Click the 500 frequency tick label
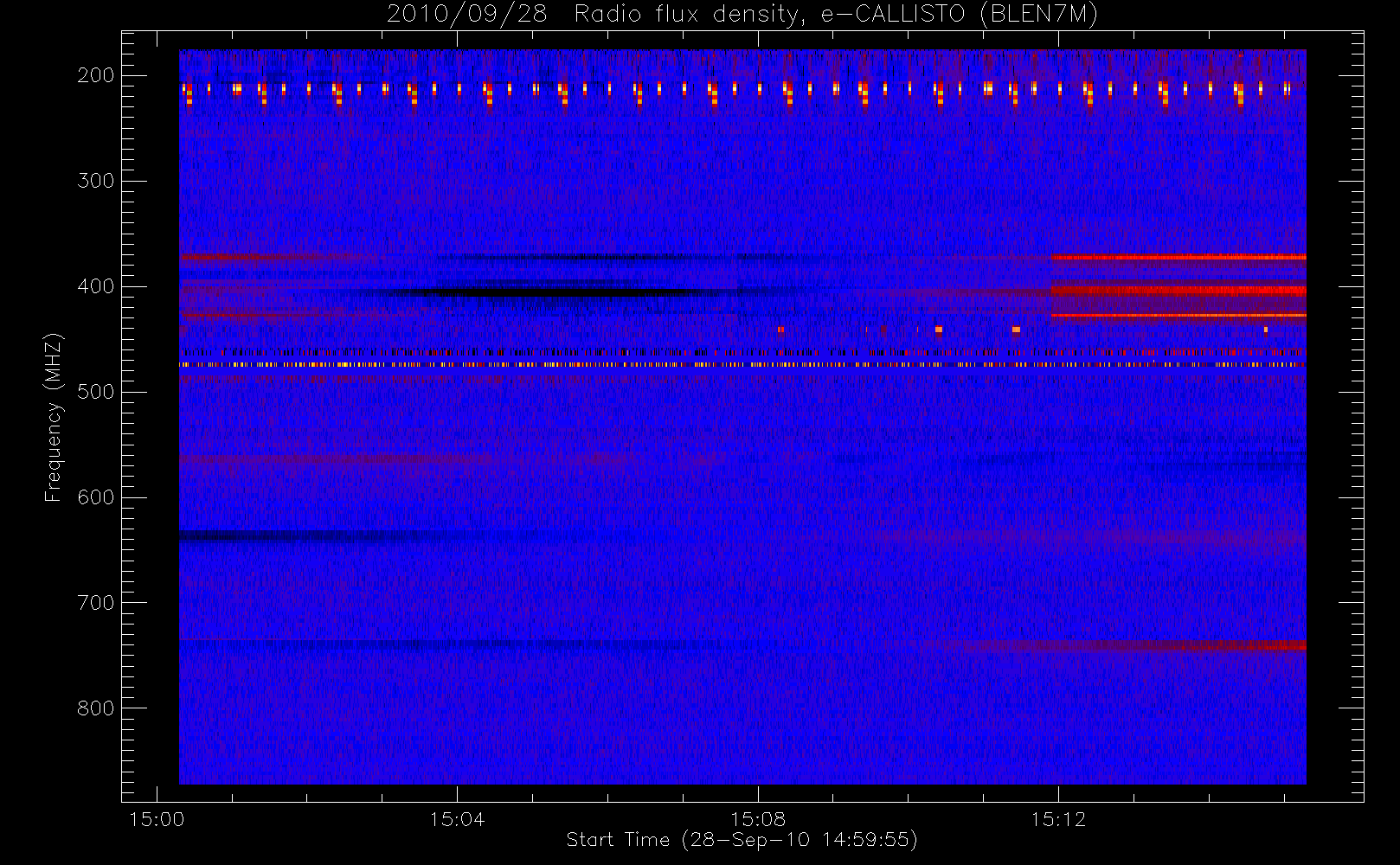1400x865 pixels. 96,392
